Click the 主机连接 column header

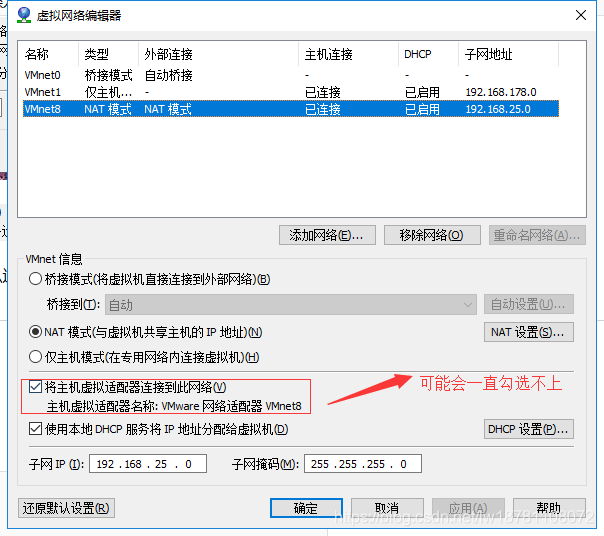(x=348, y=54)
